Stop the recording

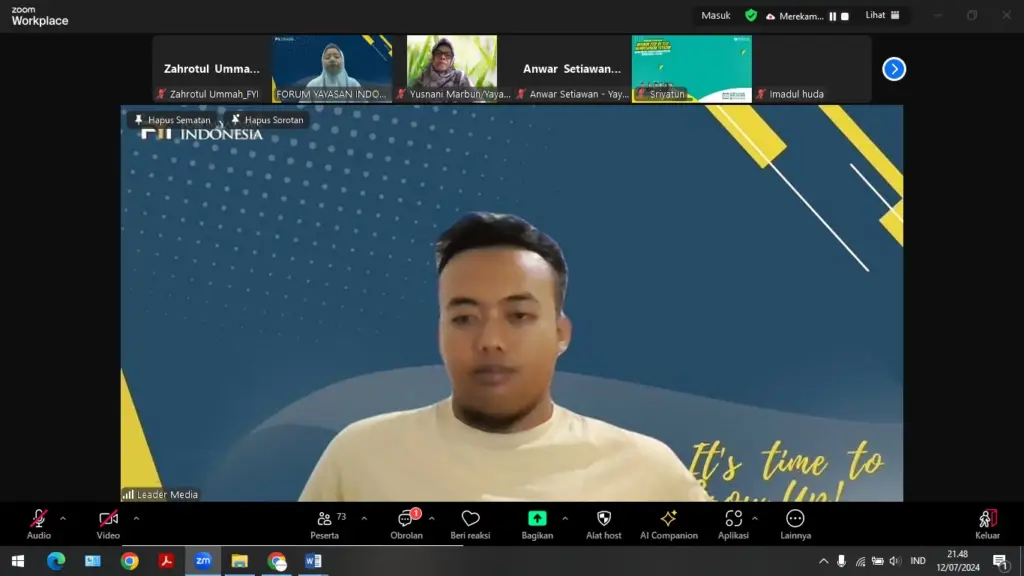pos(845,16)
